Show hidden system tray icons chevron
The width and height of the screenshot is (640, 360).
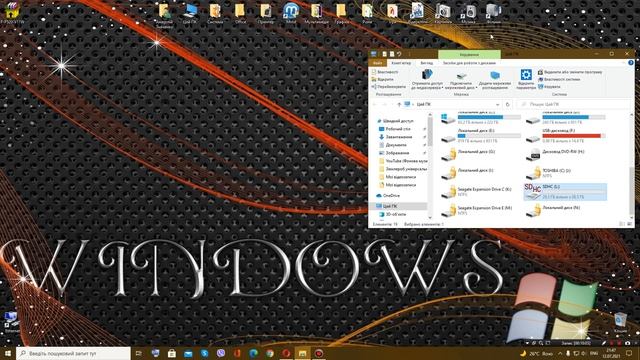point(560,353)
